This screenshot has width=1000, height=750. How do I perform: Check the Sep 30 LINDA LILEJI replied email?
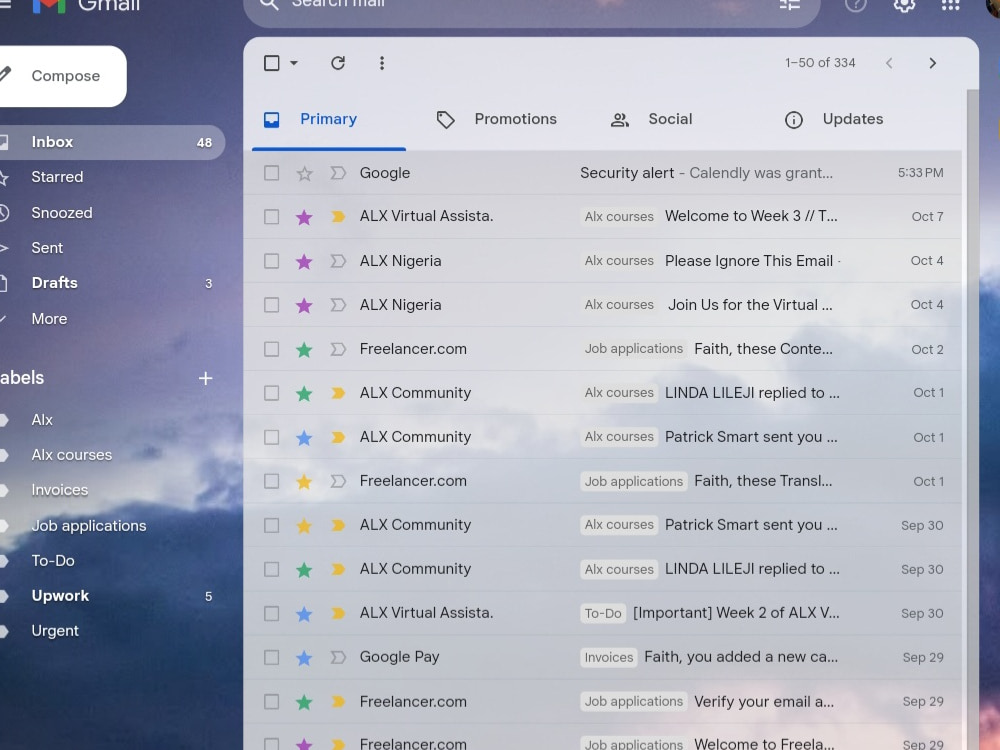point(272,569)
